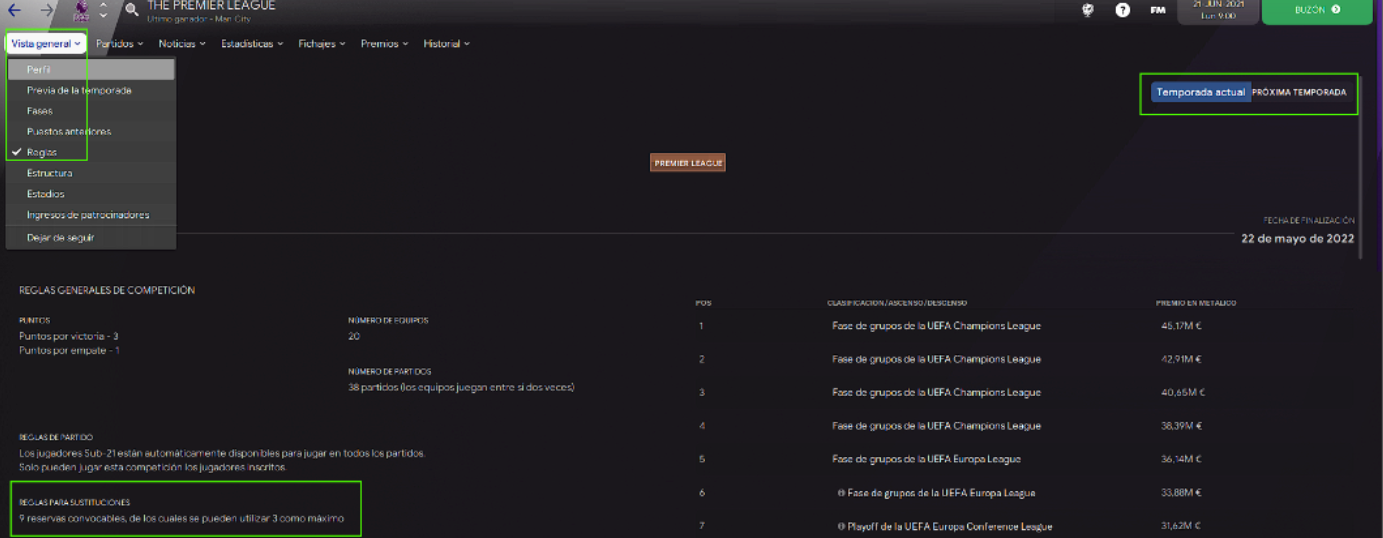Click the 21 JUN 2021 date button

1218,10
